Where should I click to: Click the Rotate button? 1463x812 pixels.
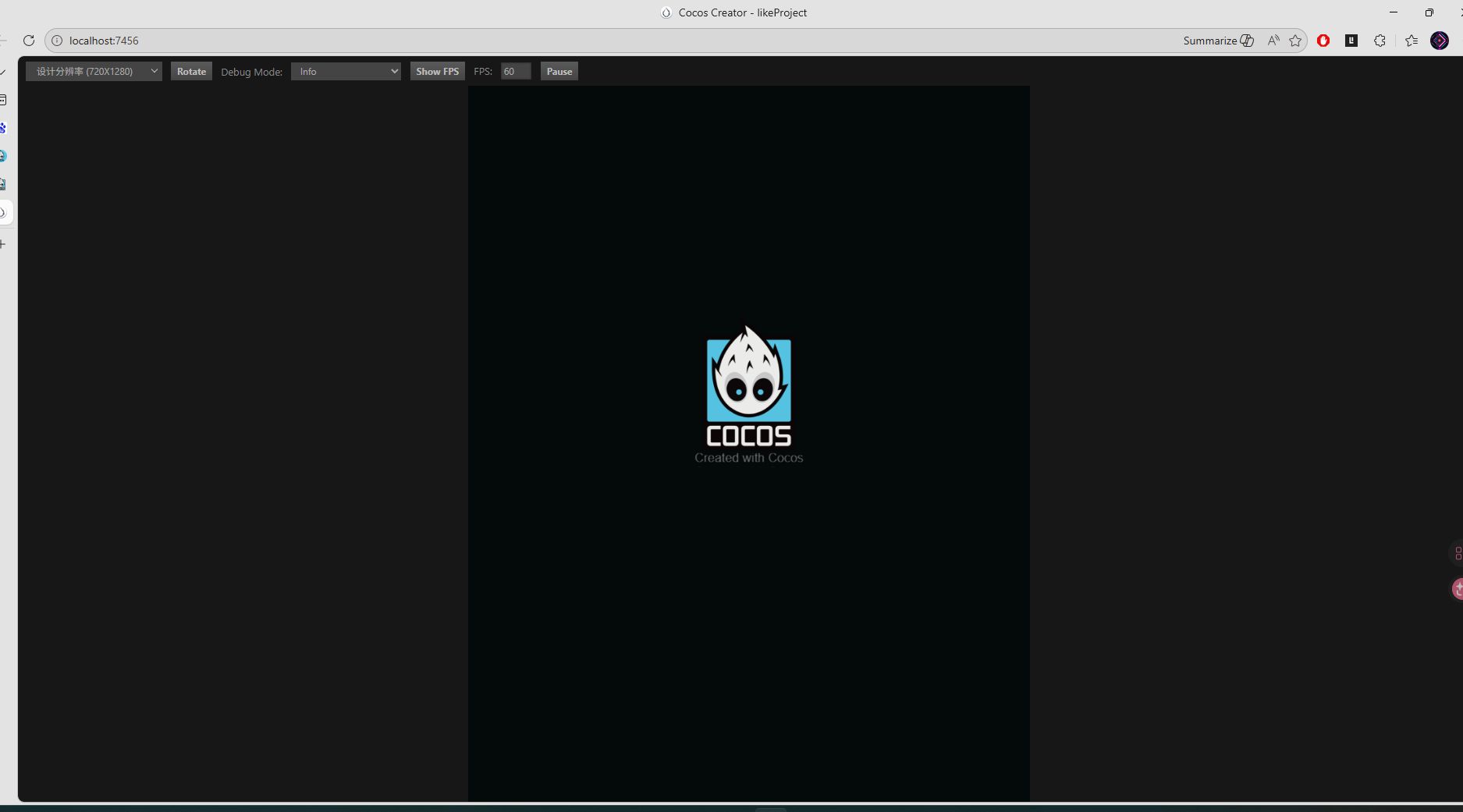191,71
